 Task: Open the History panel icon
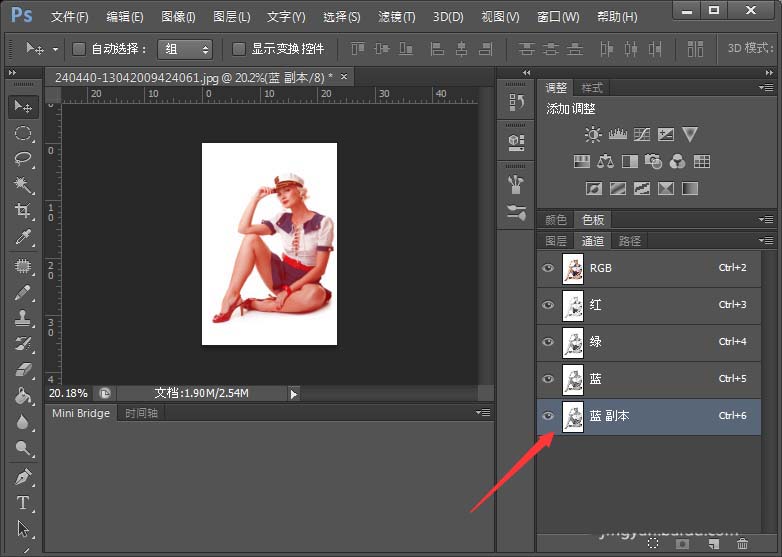pyautogui.click(x=516, y=102)
